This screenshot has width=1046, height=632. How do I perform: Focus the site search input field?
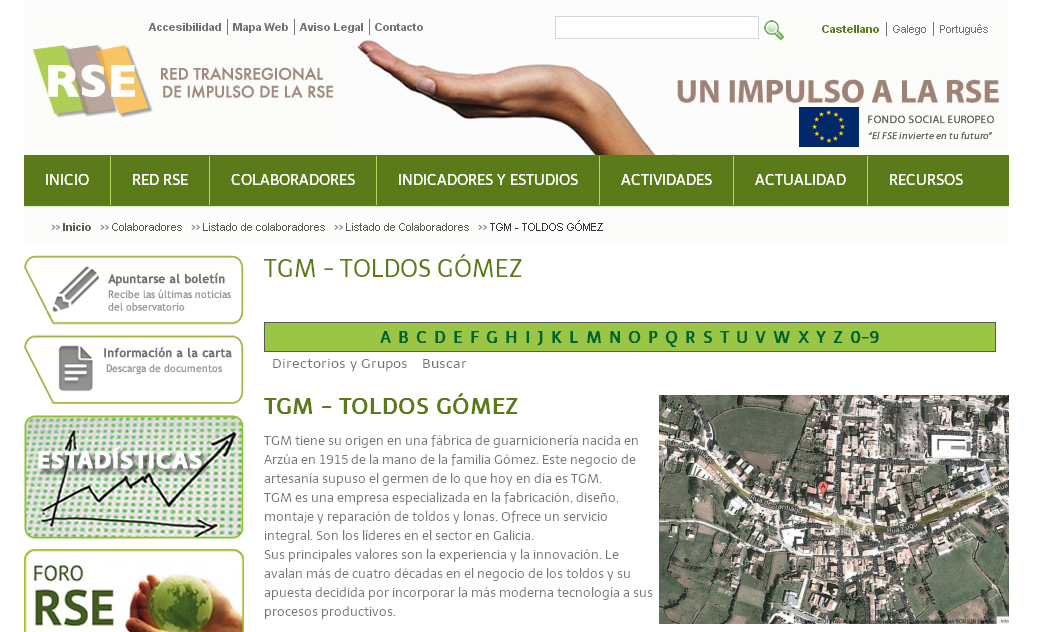point(656,27)
